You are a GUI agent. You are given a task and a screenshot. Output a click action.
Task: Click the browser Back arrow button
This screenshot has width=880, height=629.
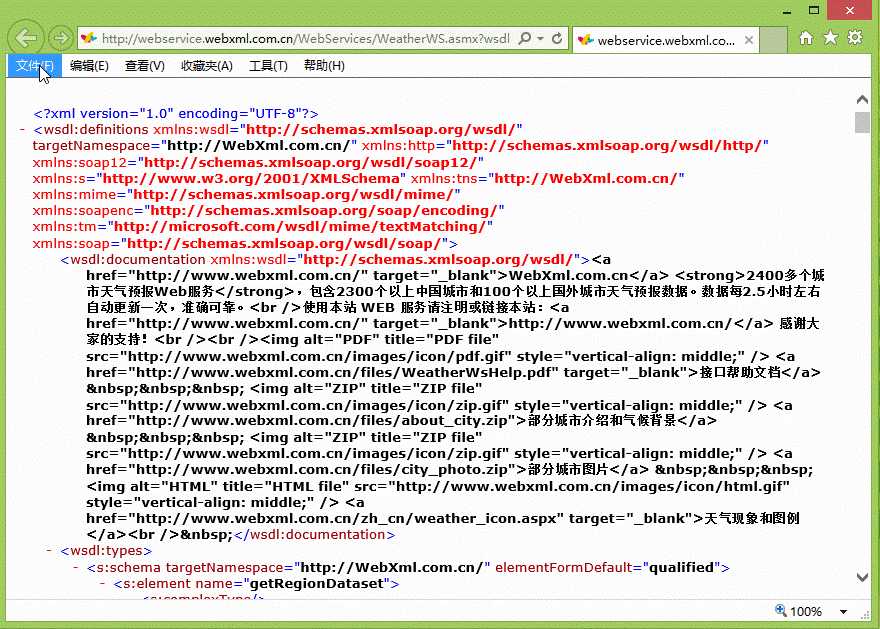(26, 38)
